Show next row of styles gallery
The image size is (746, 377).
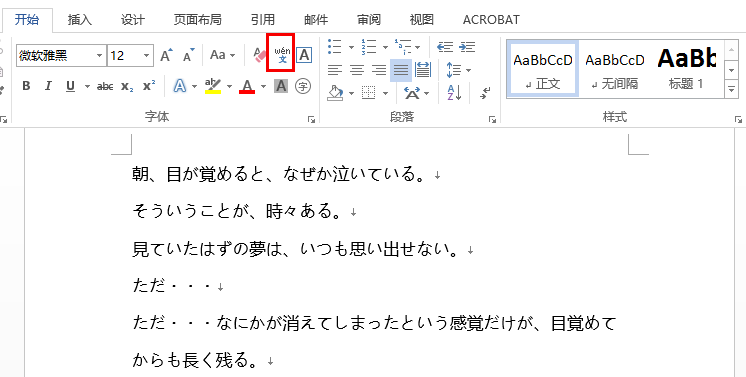(x=731, y=71)
